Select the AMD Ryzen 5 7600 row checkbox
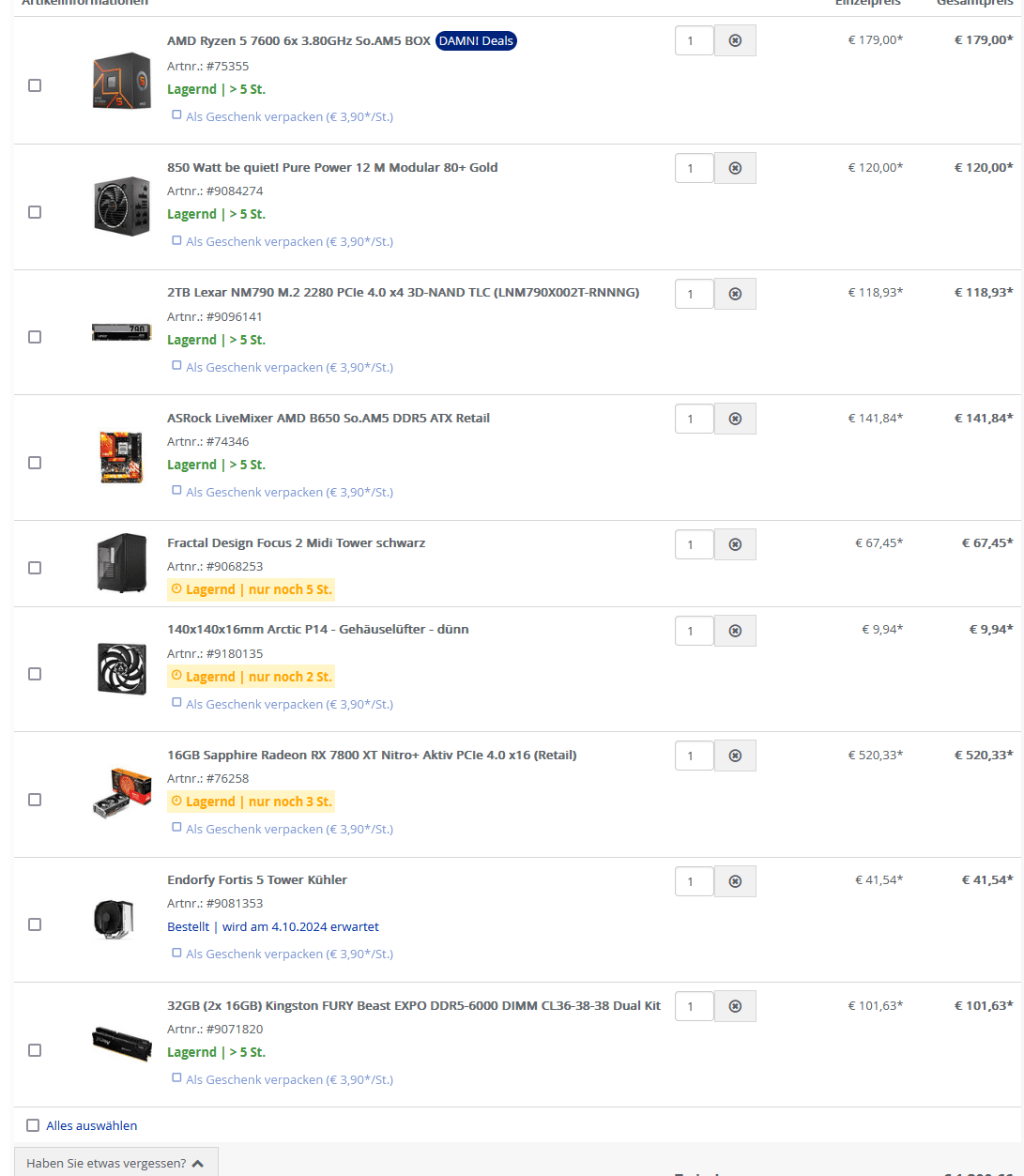 tap(35, 85)
